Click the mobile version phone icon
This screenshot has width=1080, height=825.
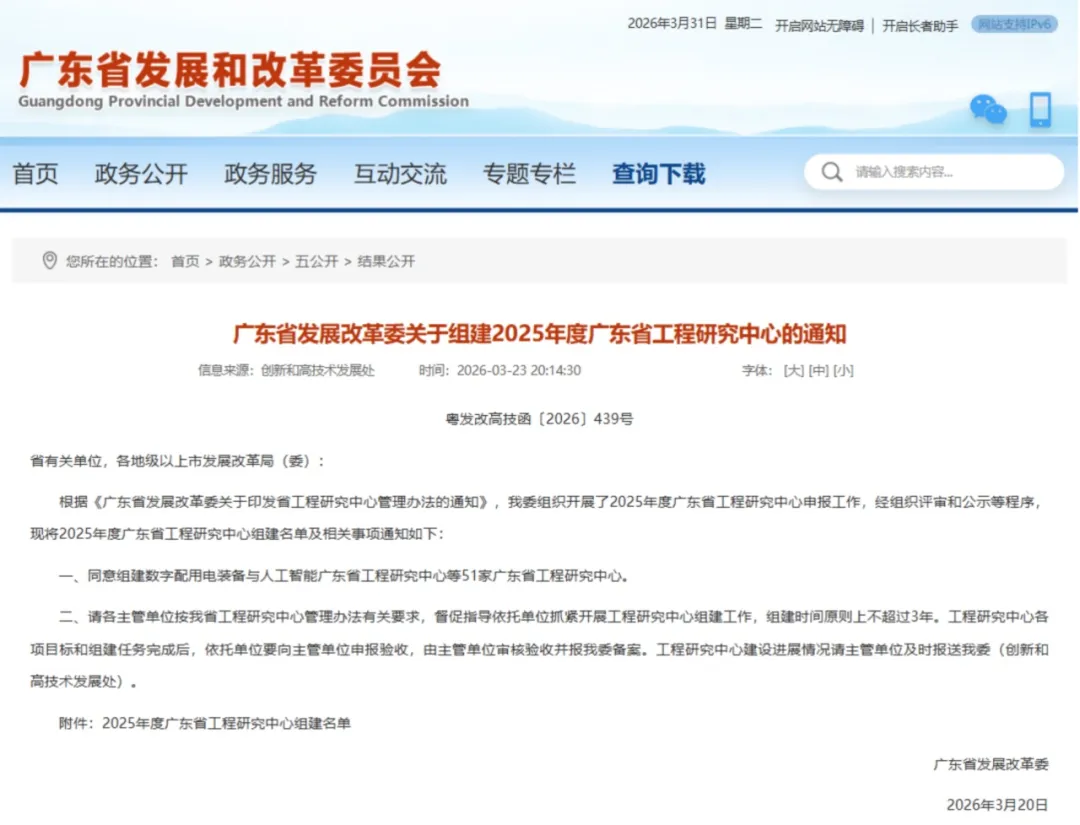coord(1040,110)
